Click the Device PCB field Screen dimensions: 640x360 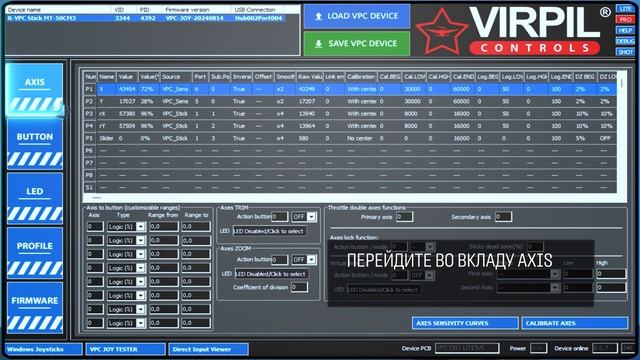467,348
